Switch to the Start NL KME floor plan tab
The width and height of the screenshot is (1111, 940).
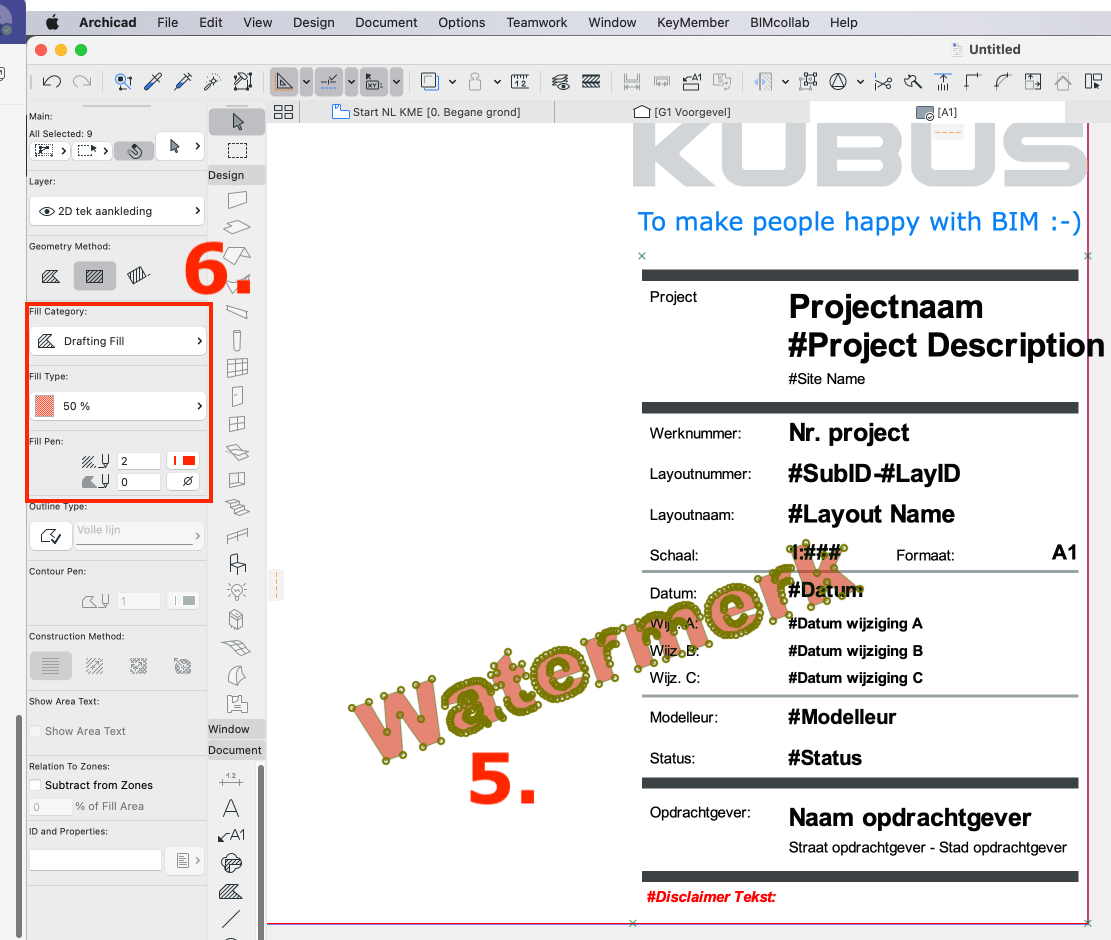427,112
